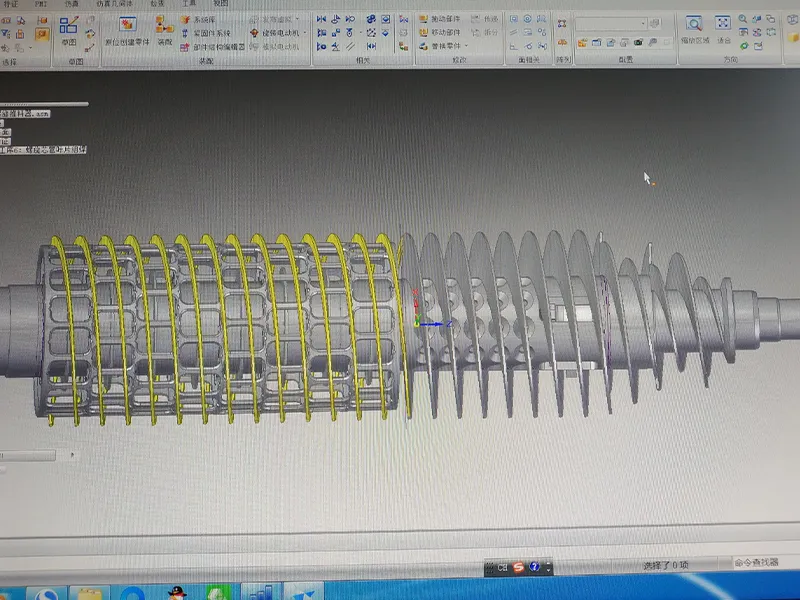Open the folder icon in Windows taskbar
The image size is (800, 600).
pos(92,594)
